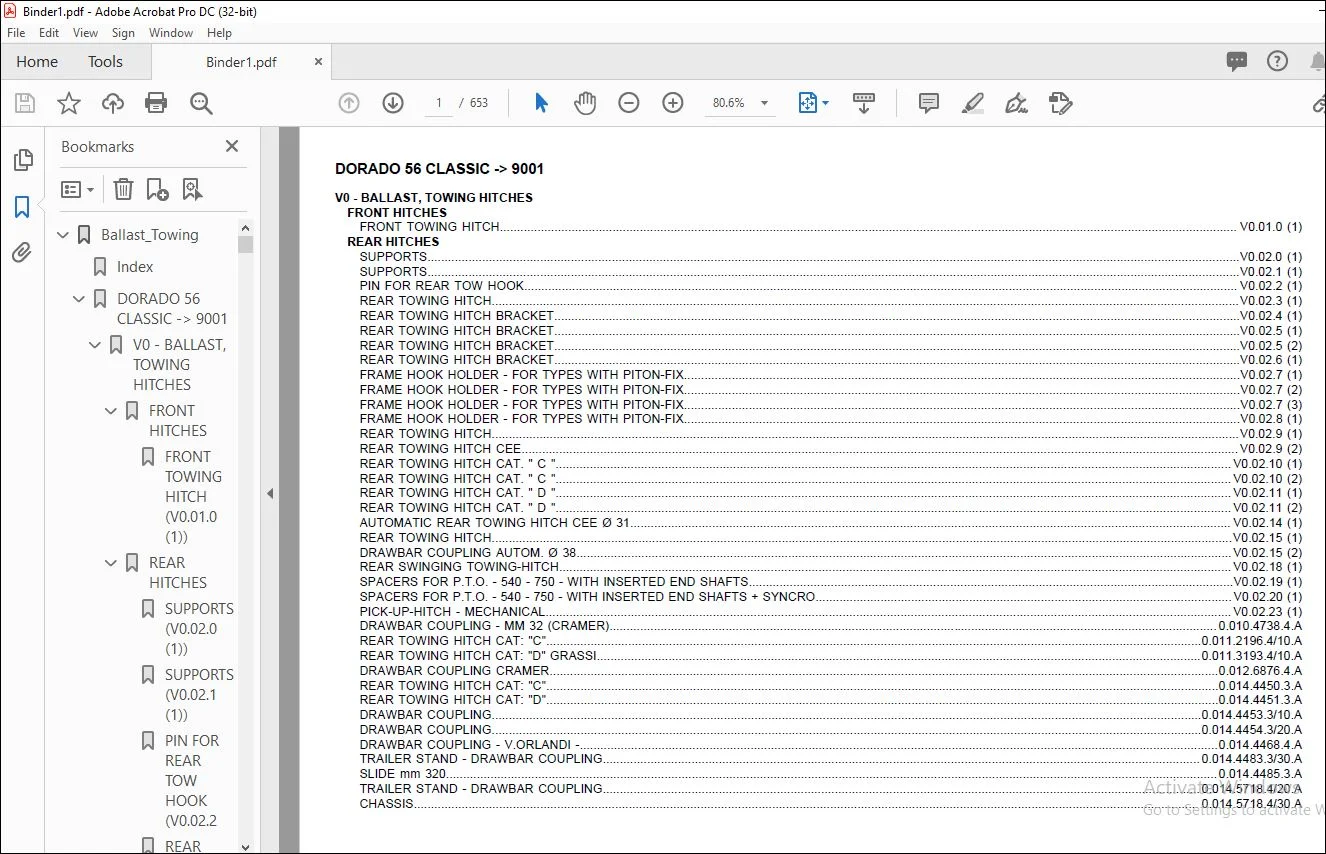Open the PIN FOR REAR TOW HOOK bookmark

(192, 781)
